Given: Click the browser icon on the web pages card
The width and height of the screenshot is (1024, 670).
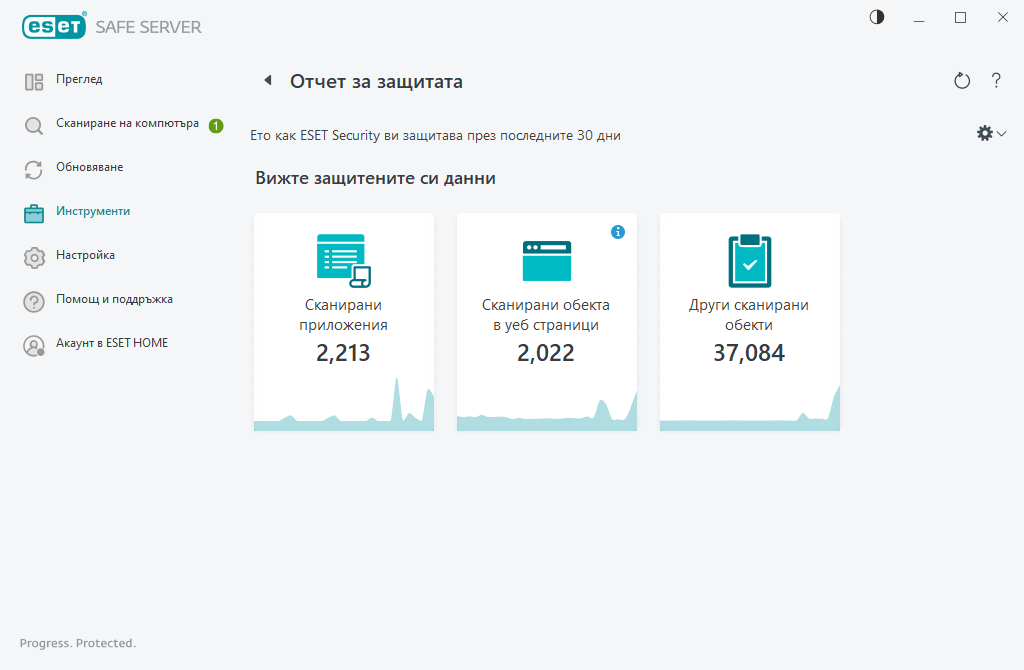Looking at the screenshot, I should [546, 260].
